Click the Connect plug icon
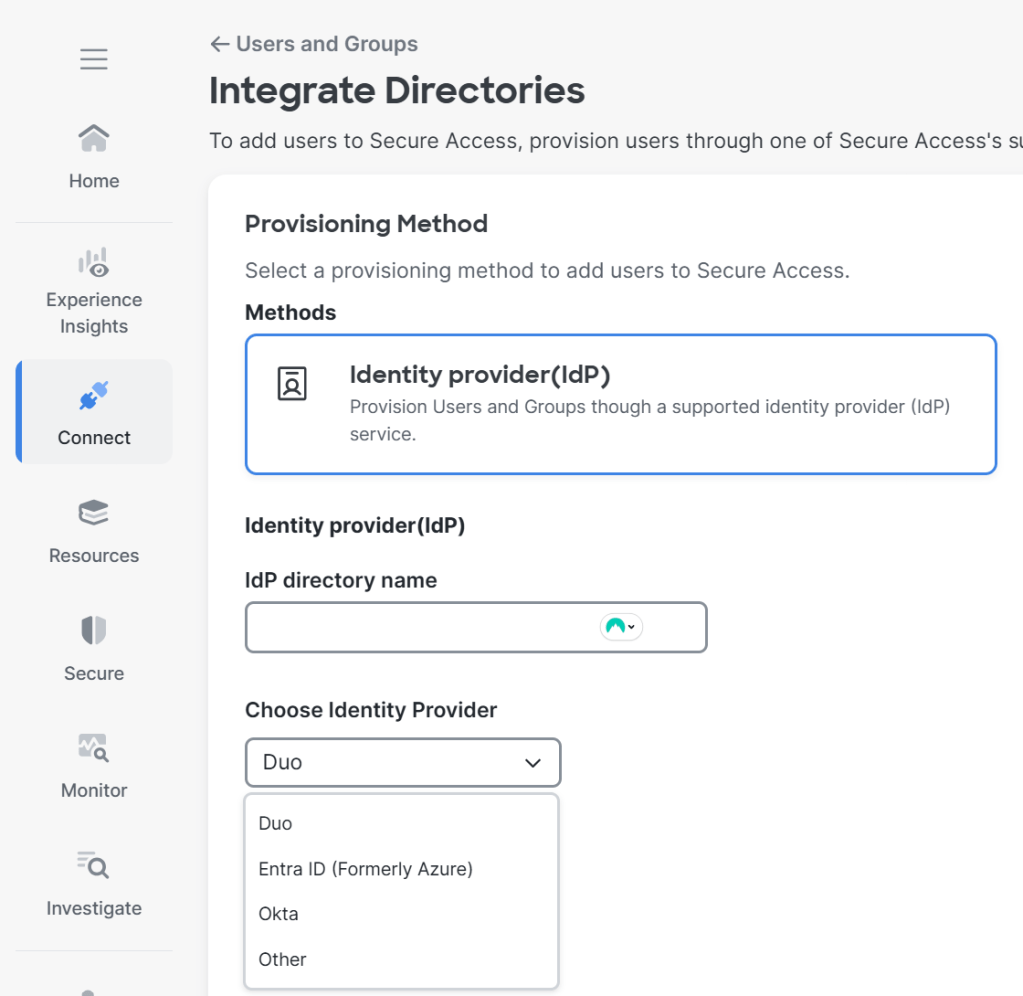 pos(94,397)
